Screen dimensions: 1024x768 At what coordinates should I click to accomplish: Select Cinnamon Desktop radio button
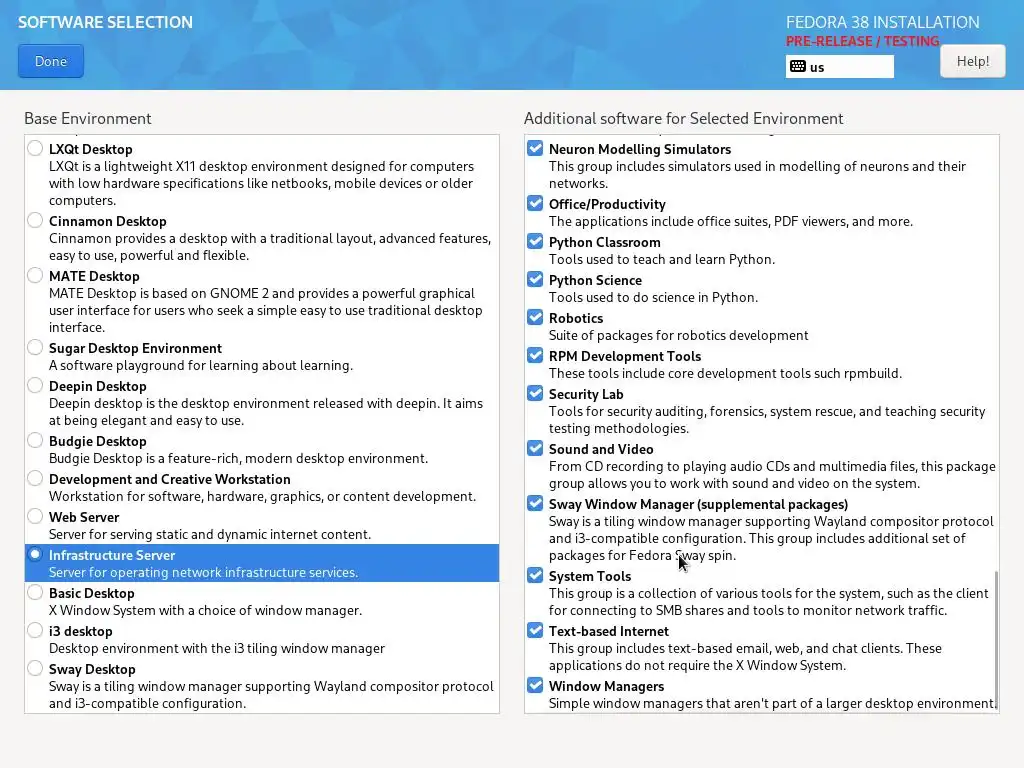35,220
